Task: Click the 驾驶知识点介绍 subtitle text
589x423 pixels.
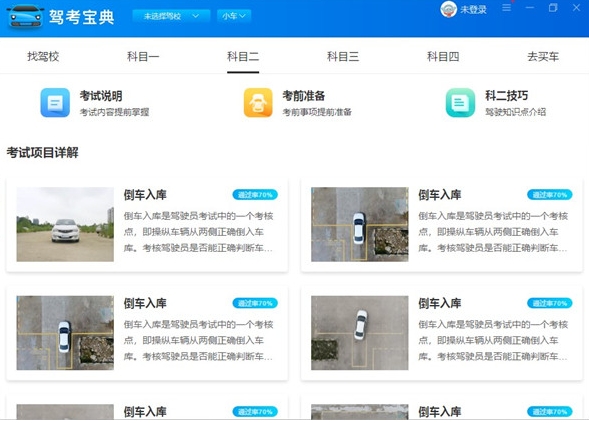Action: point(515,112)
